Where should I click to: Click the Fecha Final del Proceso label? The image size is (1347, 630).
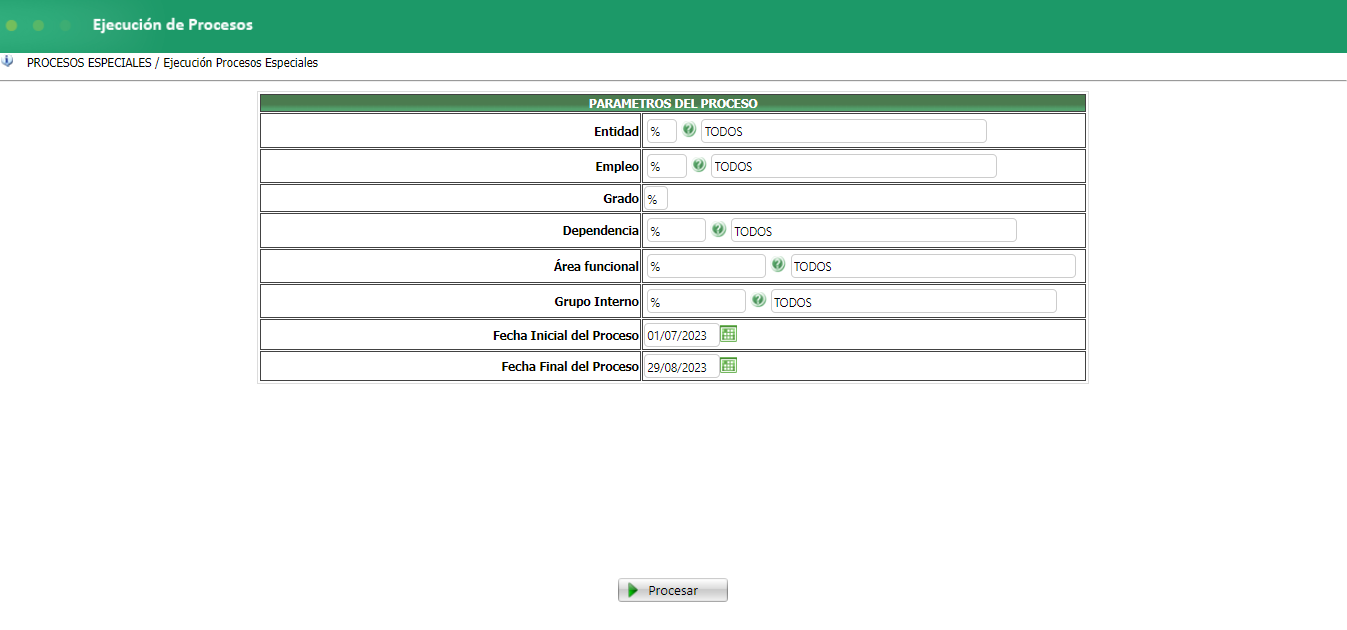coord(570,367)
